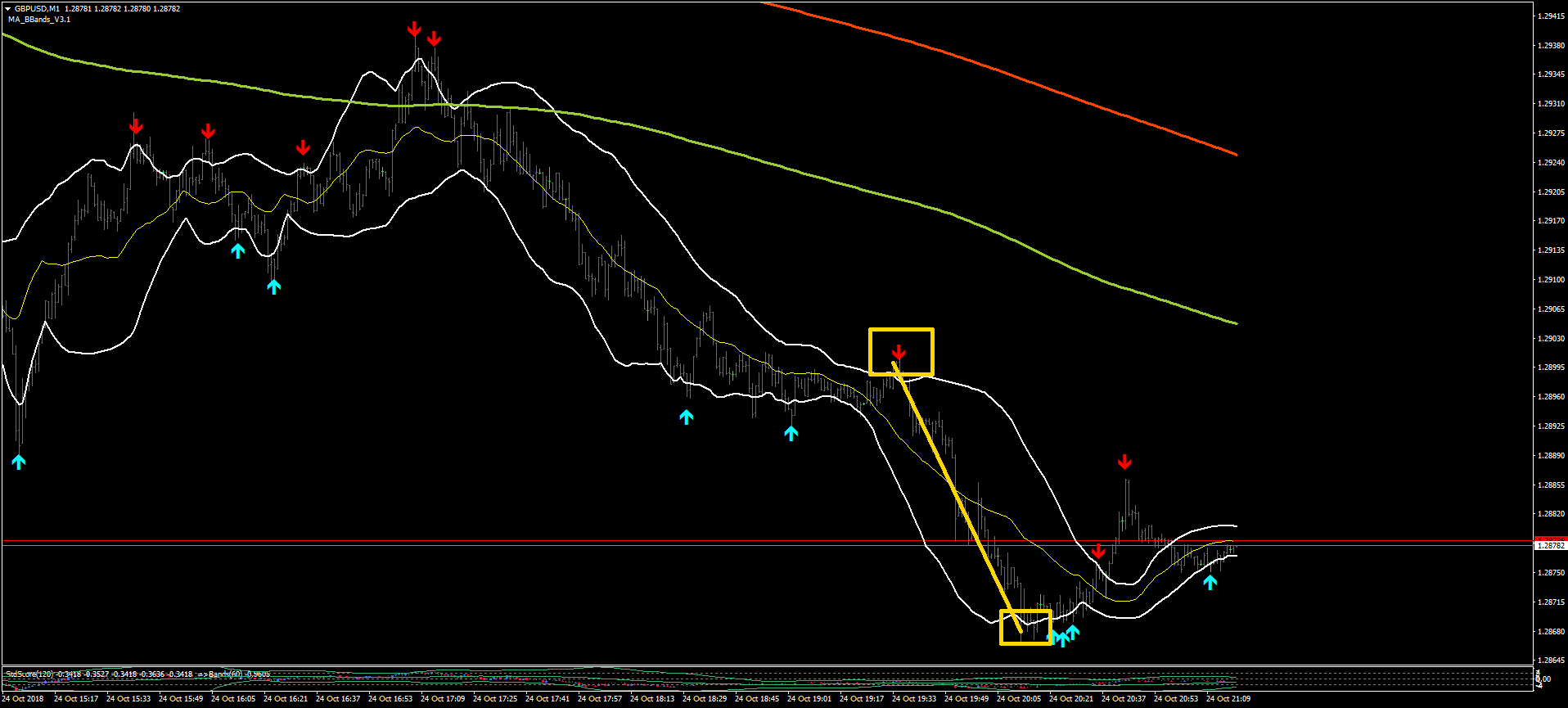Screen dimensions: 1568x708
Task: Click the 1.28890 price axis label
Action: click(1551, 456)
